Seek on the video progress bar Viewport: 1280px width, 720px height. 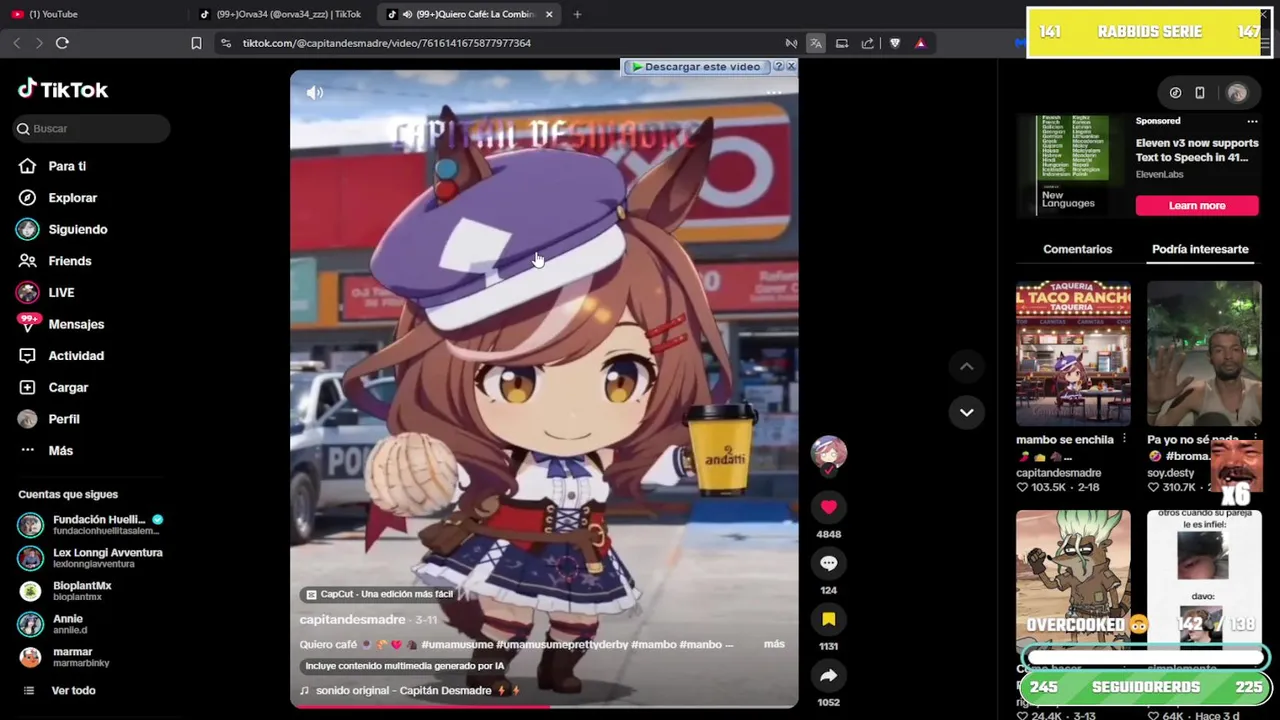(544, 706)
